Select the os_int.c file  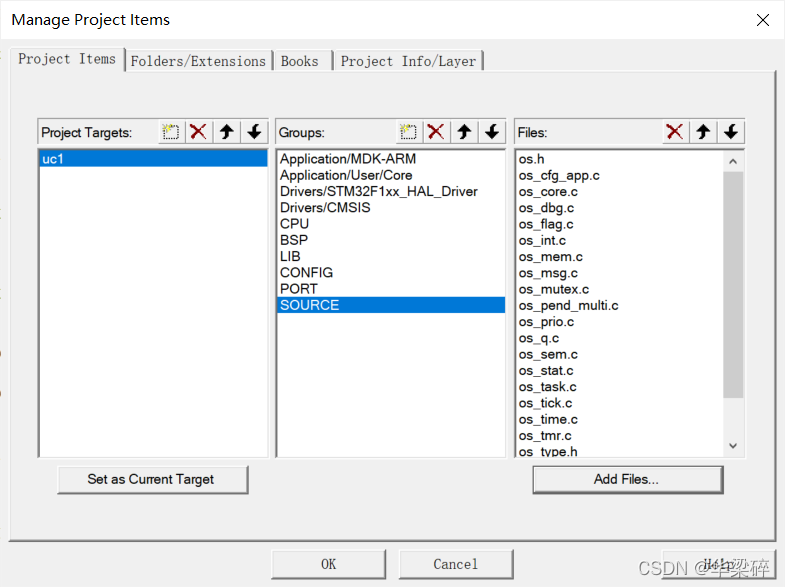[x=620, y=241]
